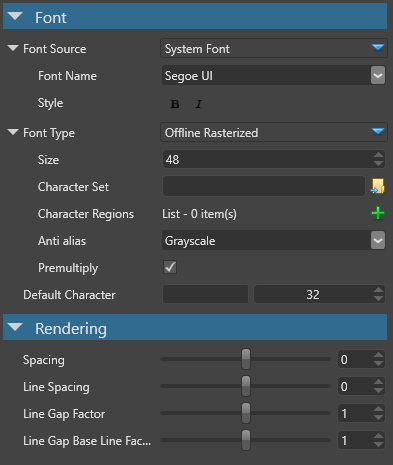Click the Line Spacing slider handle
Viewport: 393px width, 465px height.
click(246, 386)
